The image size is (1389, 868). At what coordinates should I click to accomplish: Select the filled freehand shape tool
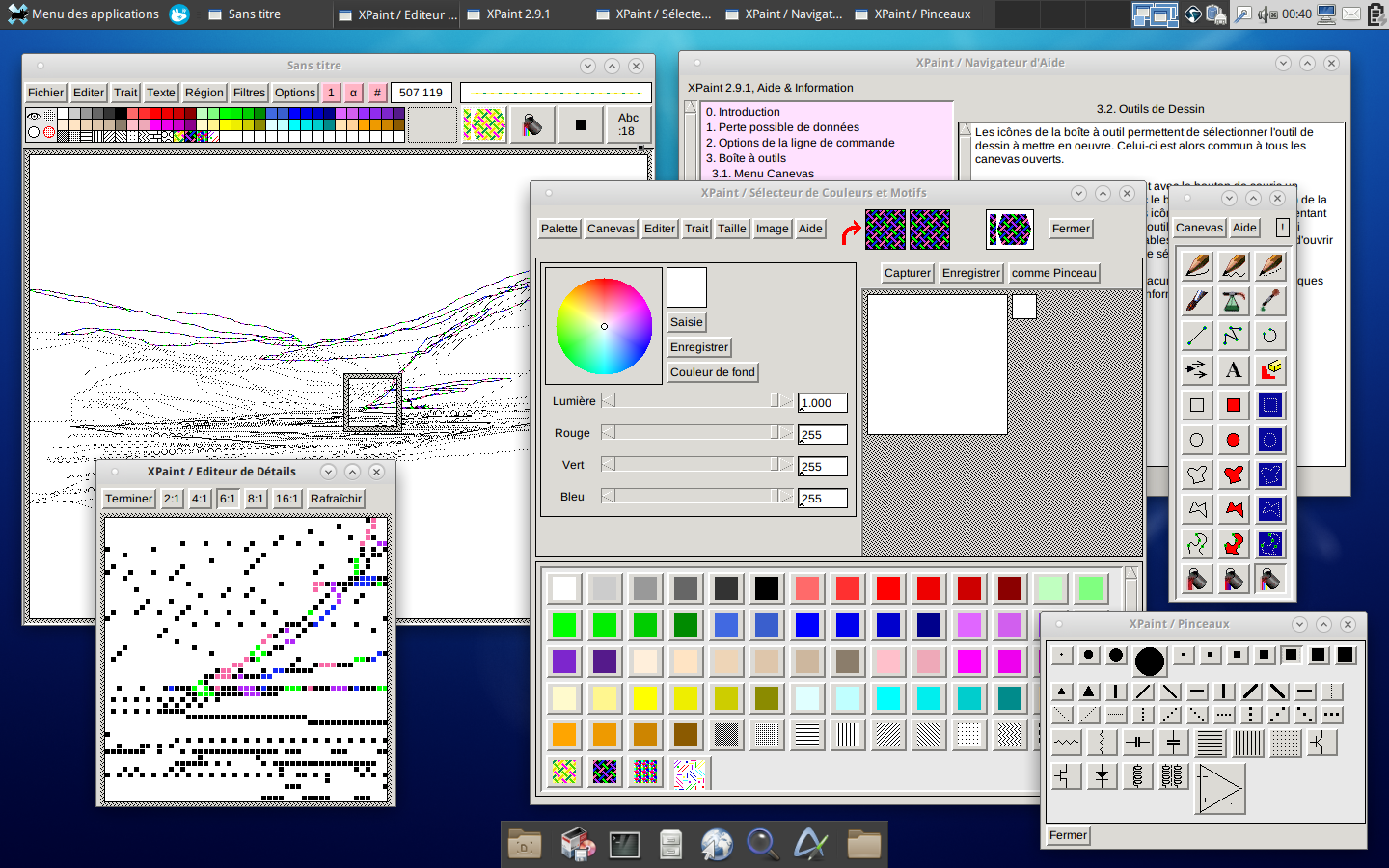point(1234,475)
